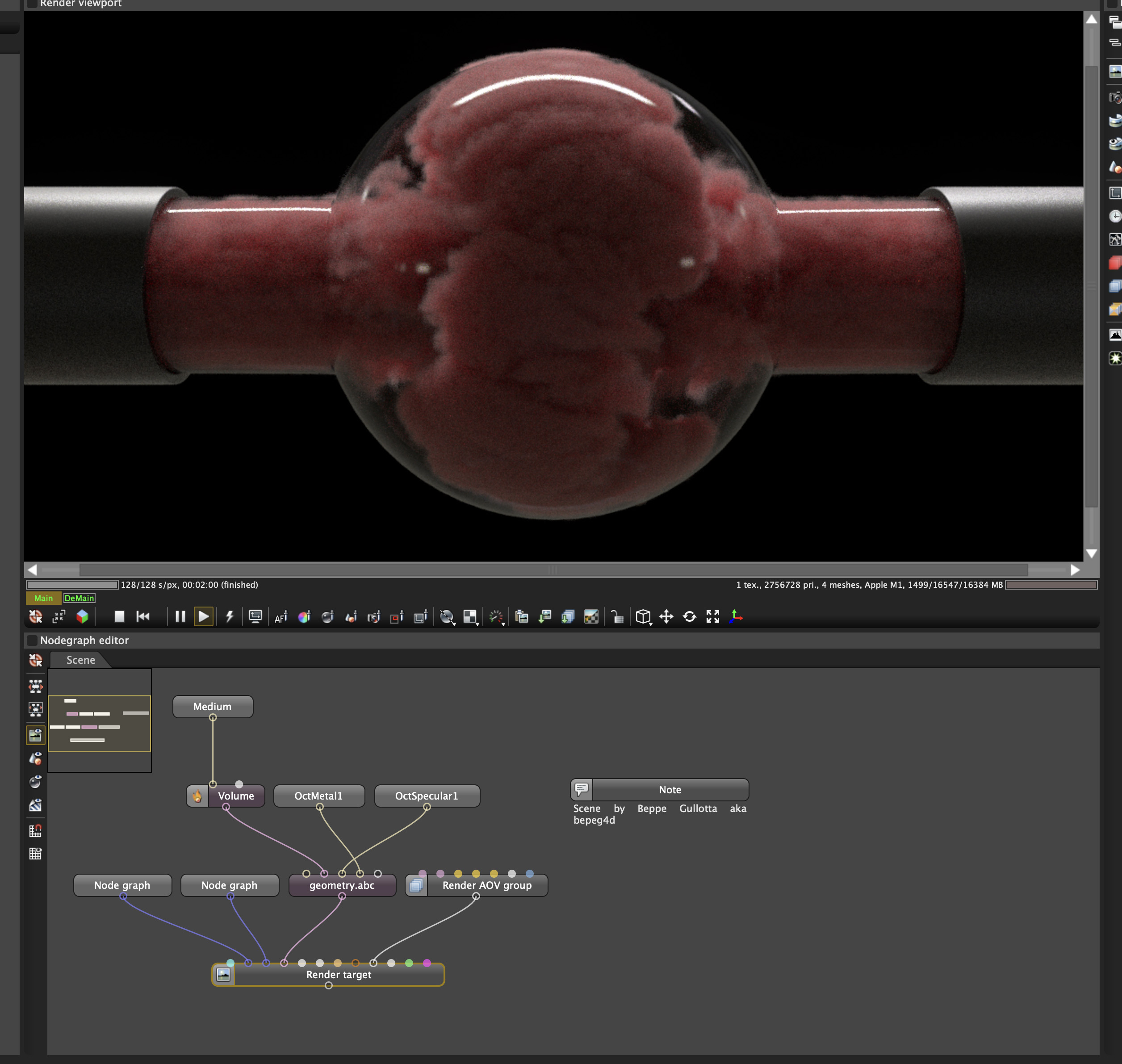The width and height of the screenshot is (1122, 1064).
Task: Select the Scene tab in Nodegraph editor
Action: (80, 660)
